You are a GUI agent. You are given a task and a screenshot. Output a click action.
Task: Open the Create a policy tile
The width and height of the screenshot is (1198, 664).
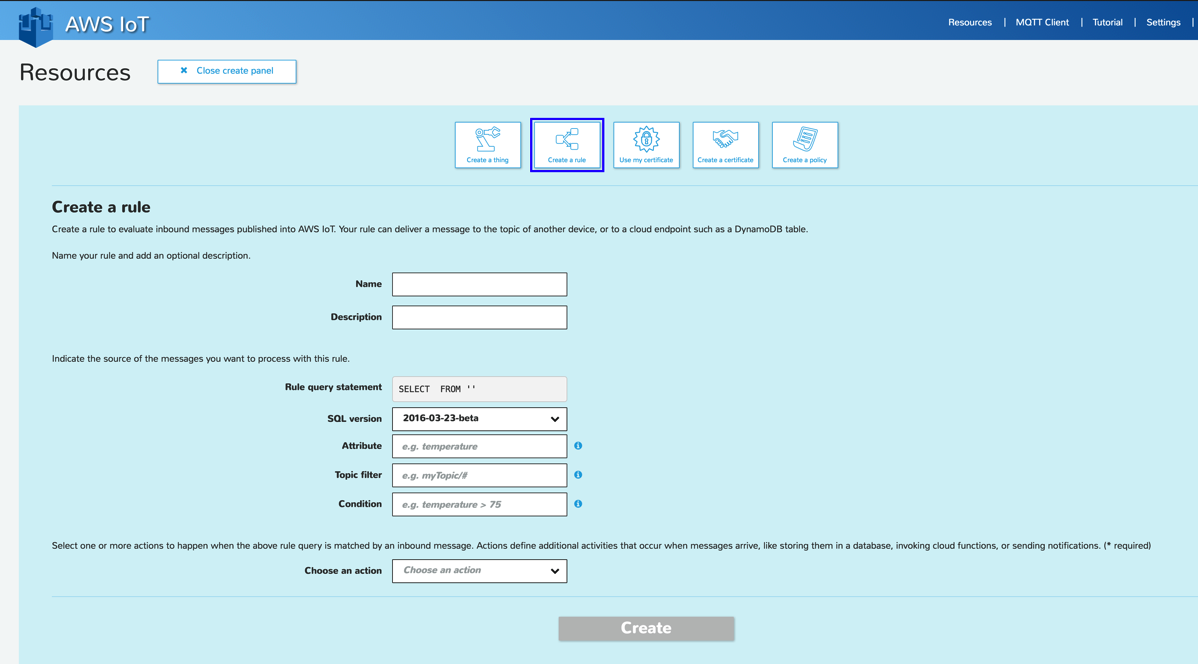[x=805, y=145]
